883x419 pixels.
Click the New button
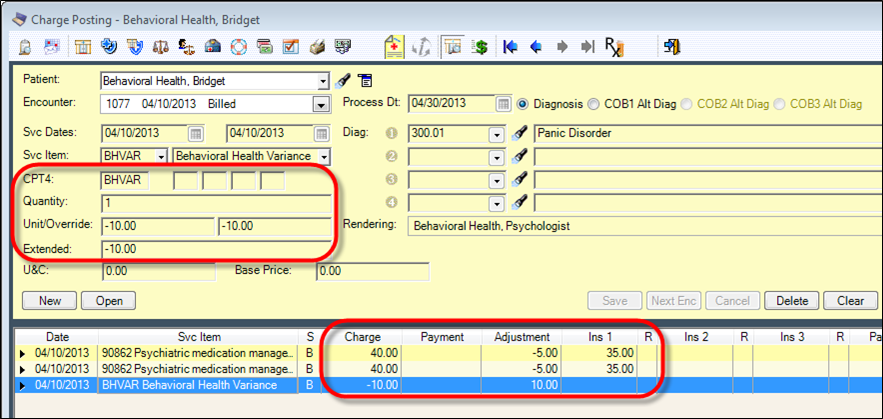(50, 301)
